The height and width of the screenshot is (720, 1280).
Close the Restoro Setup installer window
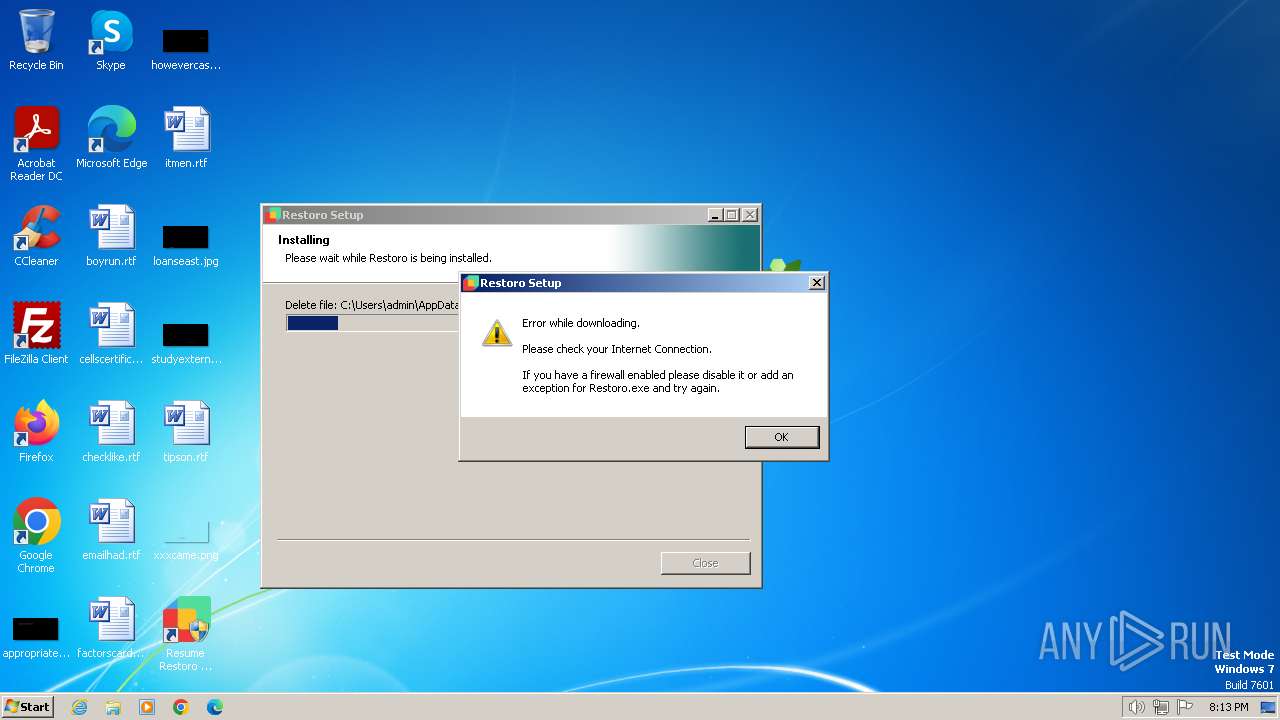750,215
